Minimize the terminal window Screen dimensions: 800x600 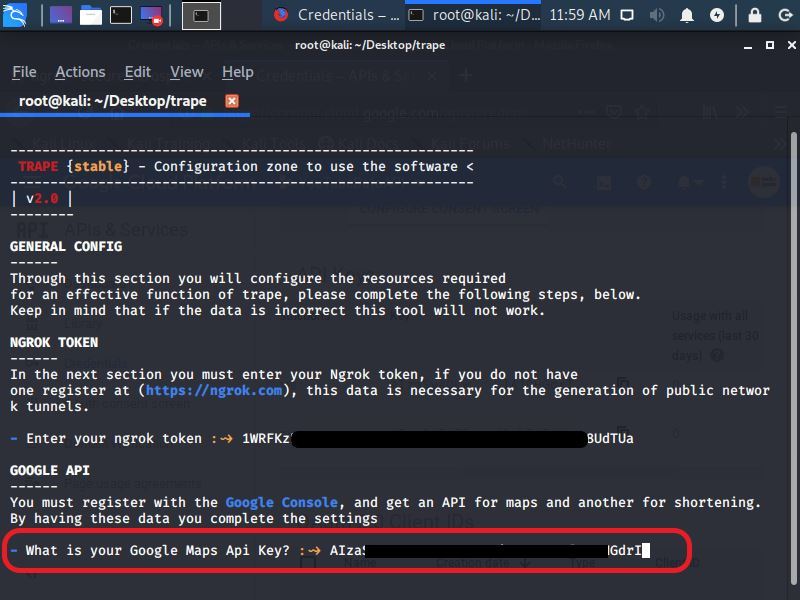(x=748, y=45)
